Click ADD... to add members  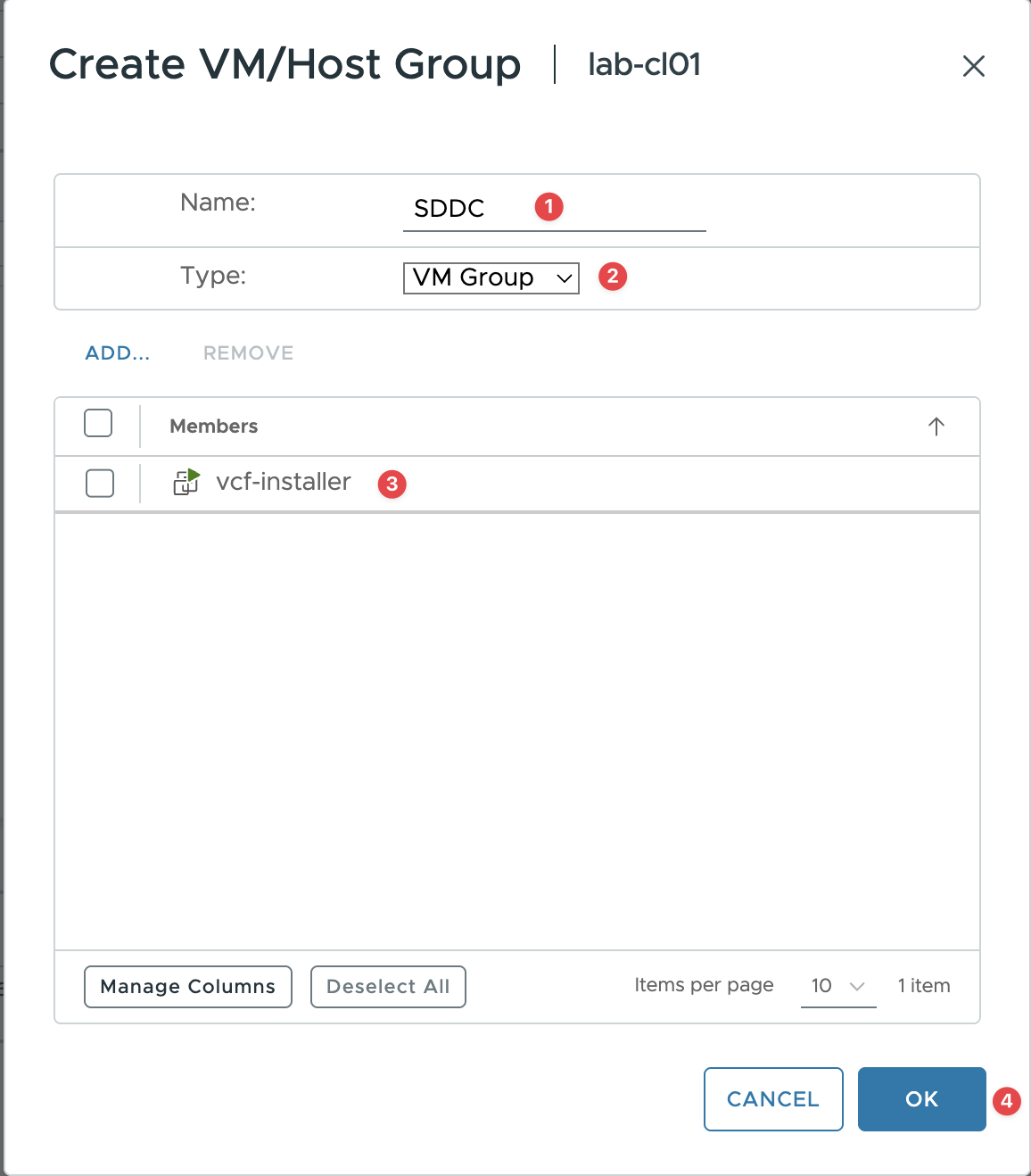click(x=118, y=353)
